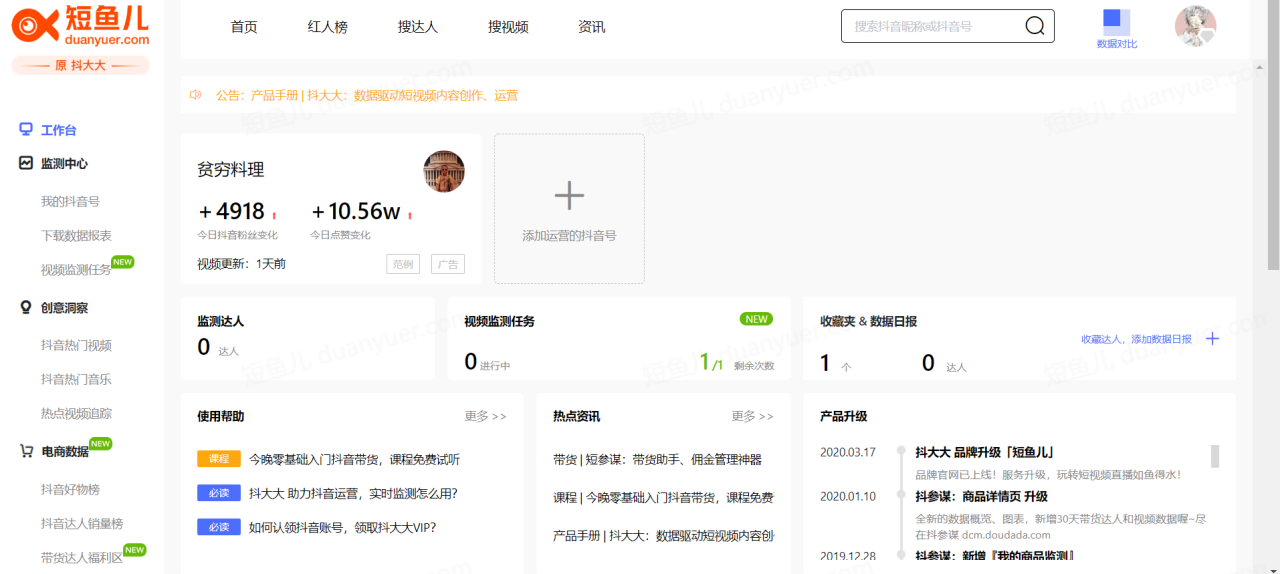Open 抖音热门视频 in sidebar

pyautogui.click(x=76, y=346)
